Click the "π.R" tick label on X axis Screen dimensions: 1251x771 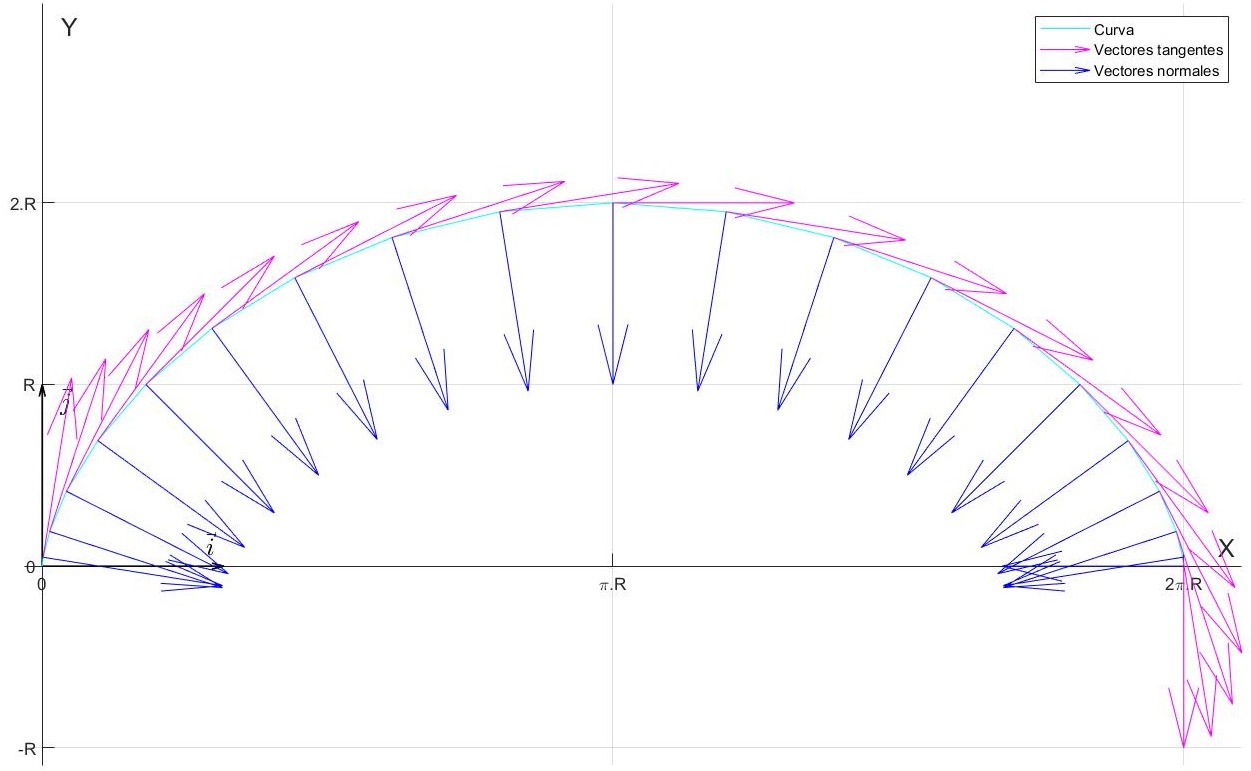(612, 585)
